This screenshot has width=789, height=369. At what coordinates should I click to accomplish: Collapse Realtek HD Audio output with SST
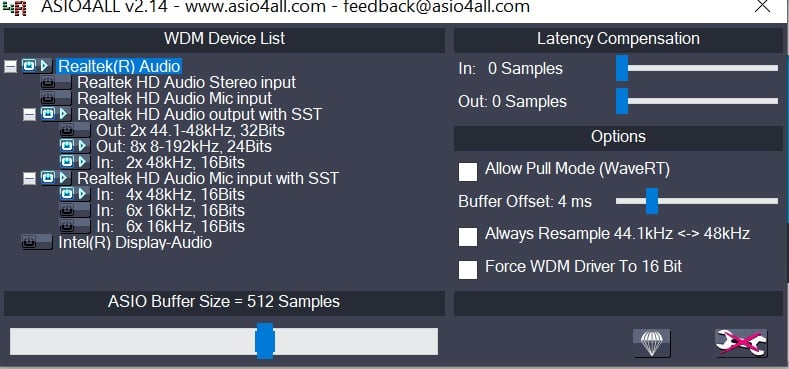click(x=30, y=115)
